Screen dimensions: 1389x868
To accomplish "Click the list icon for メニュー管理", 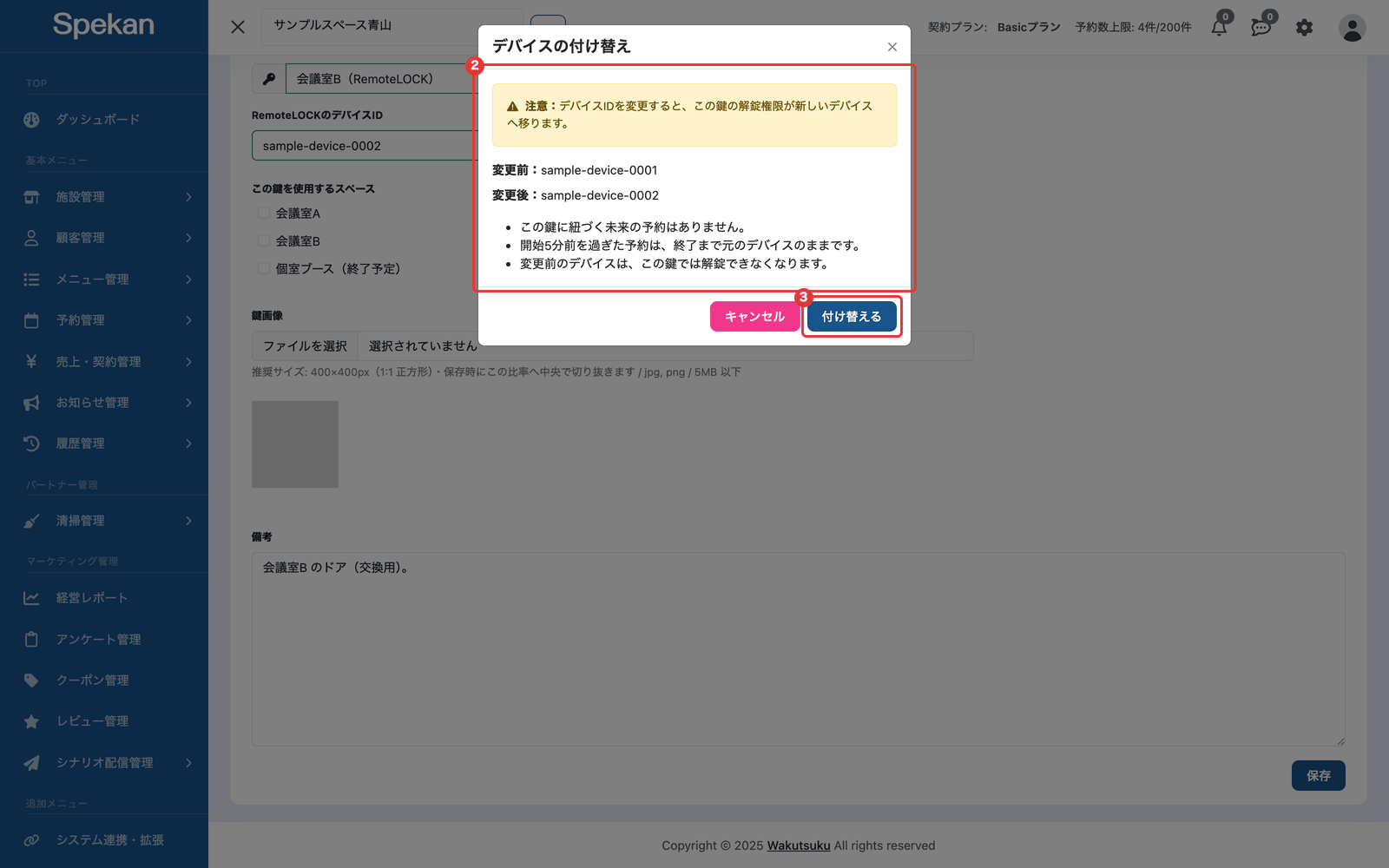I will click(x=31, y=279).
